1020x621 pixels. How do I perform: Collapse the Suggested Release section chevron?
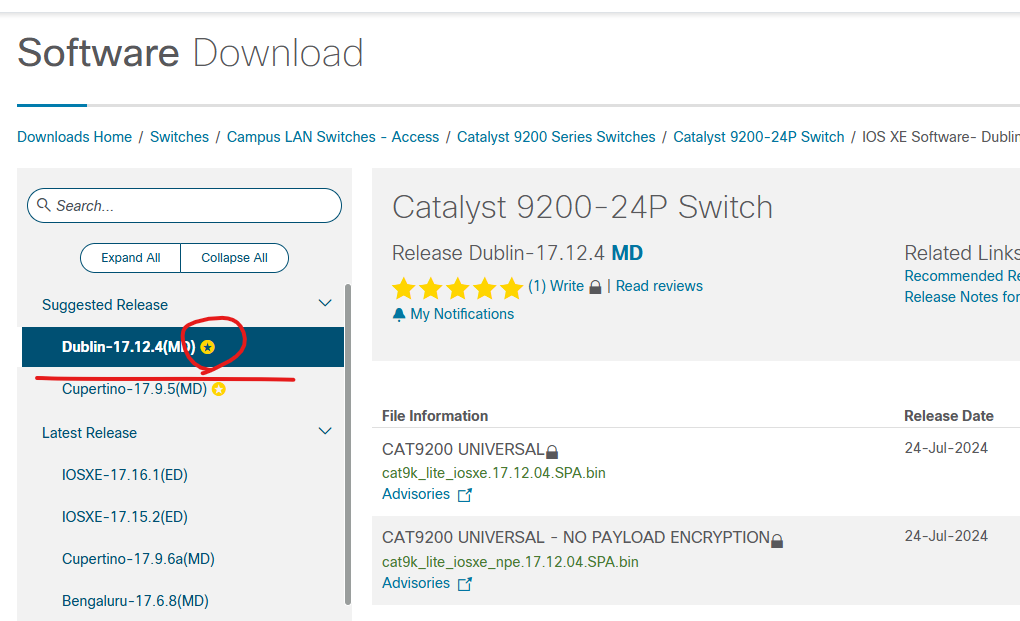click(325, 303)
